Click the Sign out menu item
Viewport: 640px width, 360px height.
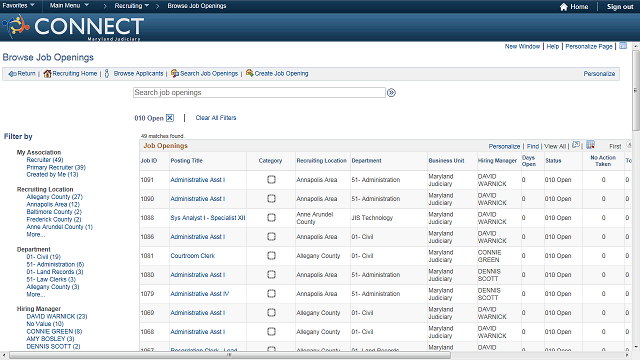pyautogui.click(x=620, y=7)
